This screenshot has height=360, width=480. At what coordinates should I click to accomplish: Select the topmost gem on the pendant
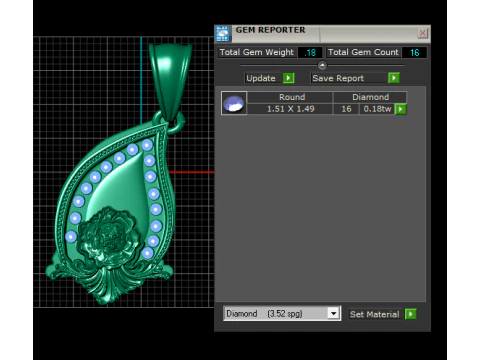coord(147,145)
